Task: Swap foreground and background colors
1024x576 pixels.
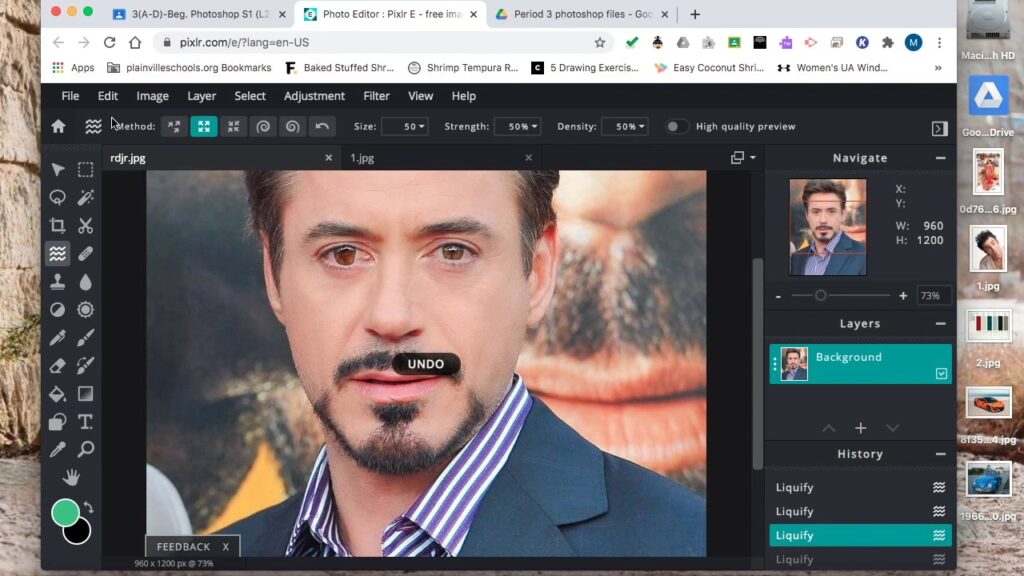Action: [x=88, y=507]
